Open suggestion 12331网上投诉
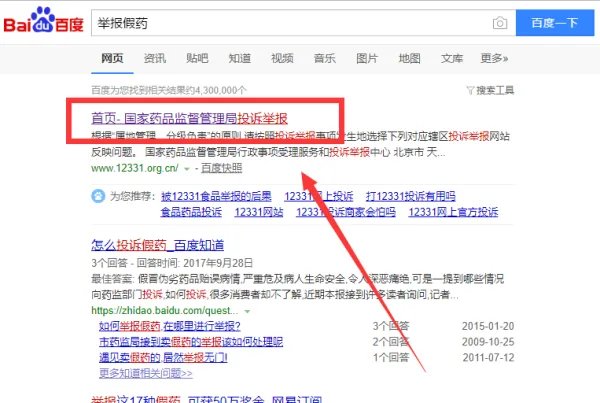600x403 pixels. (318, 196)
